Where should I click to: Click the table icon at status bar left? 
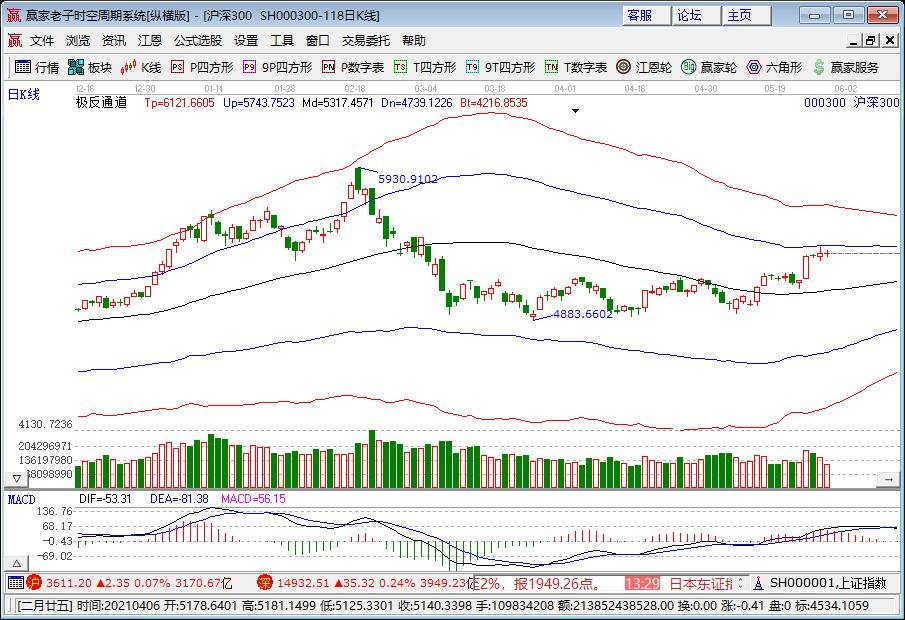click(x=16, y=582)
